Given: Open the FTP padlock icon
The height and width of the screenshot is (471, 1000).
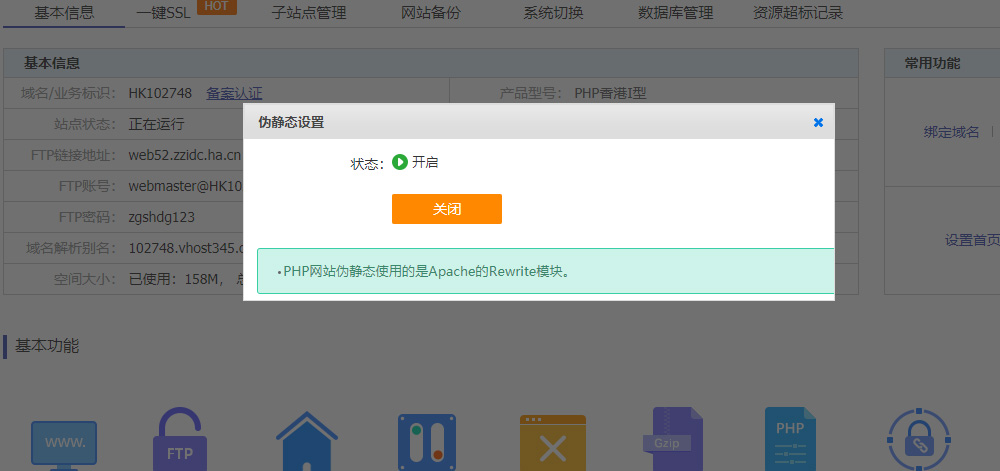Looking at the screenshot, I should (x=180, y=440).
